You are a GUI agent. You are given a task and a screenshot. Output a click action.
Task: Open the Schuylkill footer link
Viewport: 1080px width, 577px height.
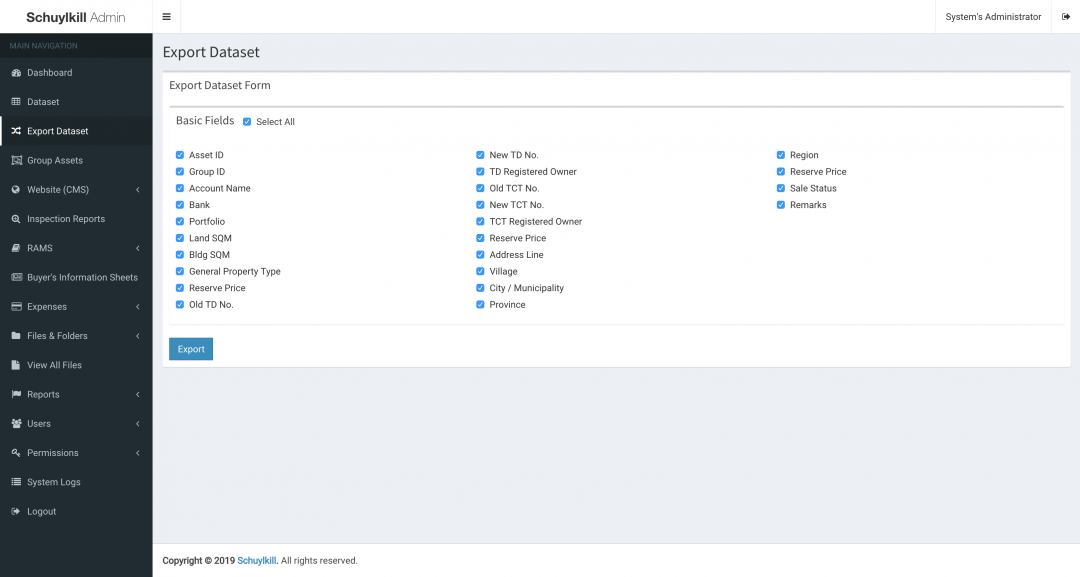tap(257, 560)
